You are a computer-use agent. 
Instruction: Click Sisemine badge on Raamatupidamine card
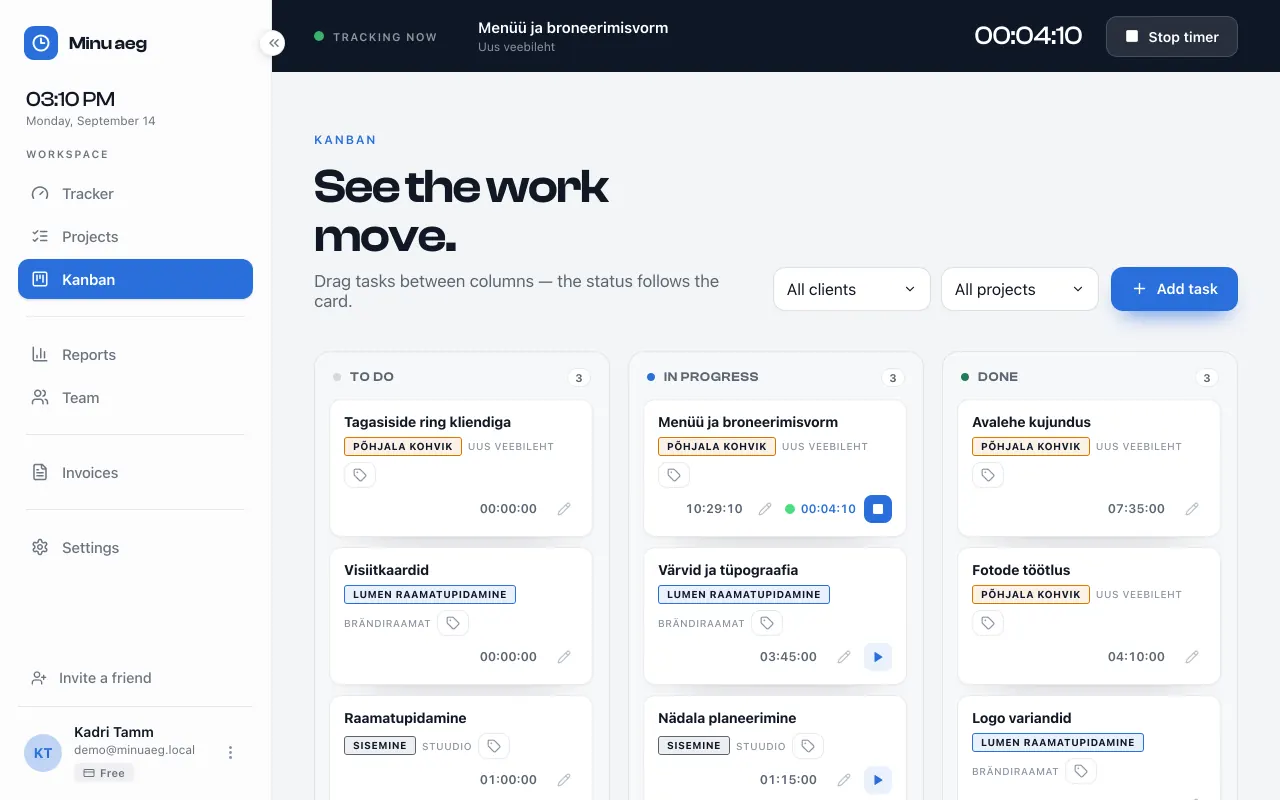(380, 746)
